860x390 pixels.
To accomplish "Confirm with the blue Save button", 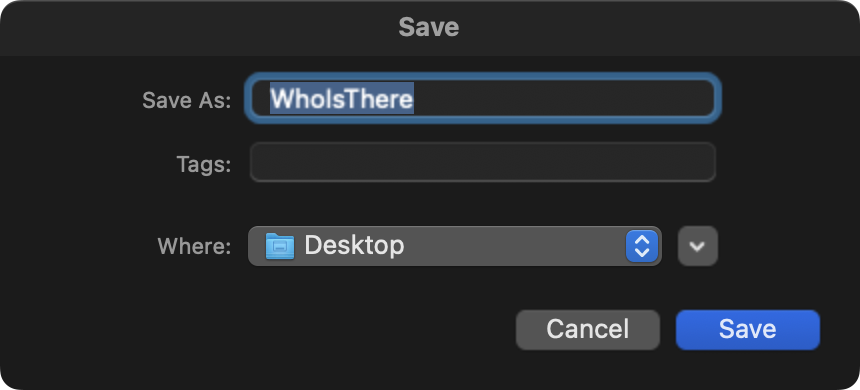I will (748, 330).
